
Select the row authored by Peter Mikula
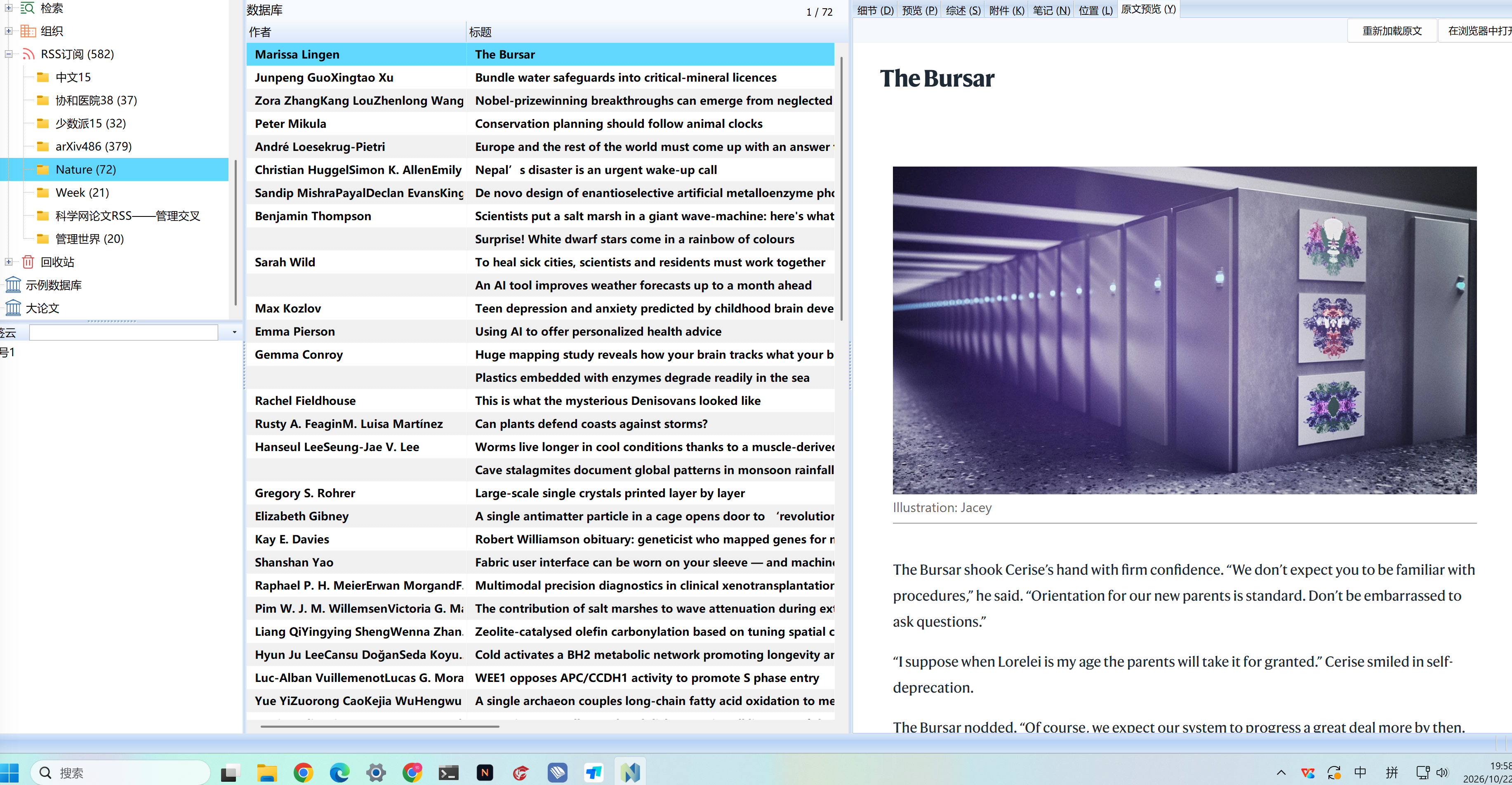[x=540, y=123]
